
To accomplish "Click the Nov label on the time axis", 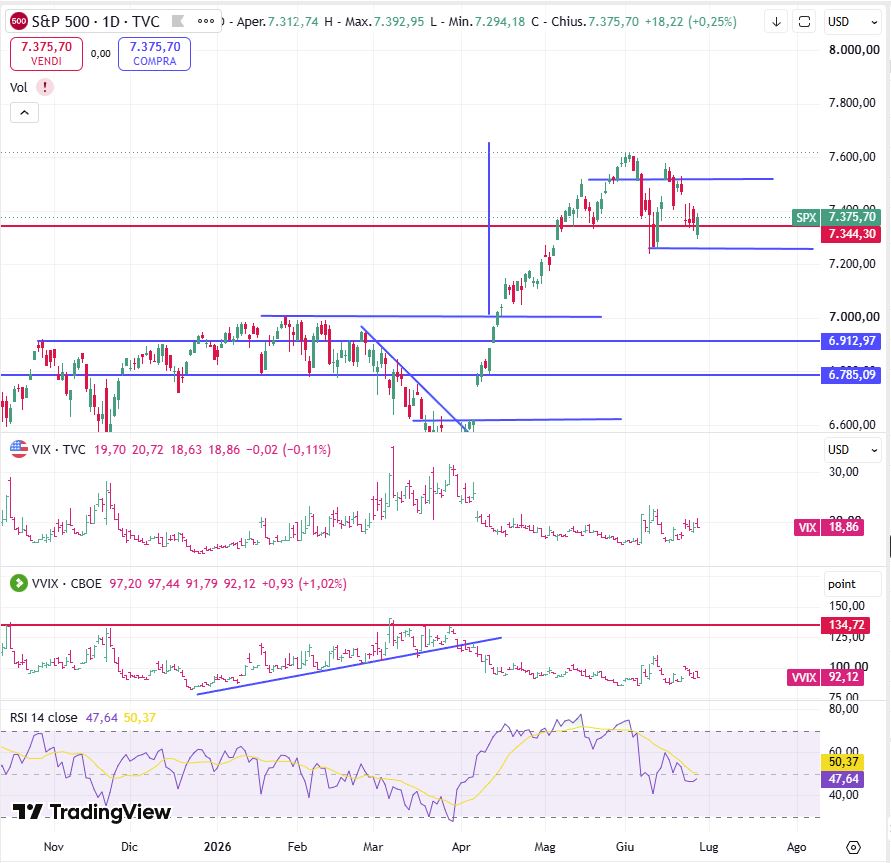I will (53, 847).
